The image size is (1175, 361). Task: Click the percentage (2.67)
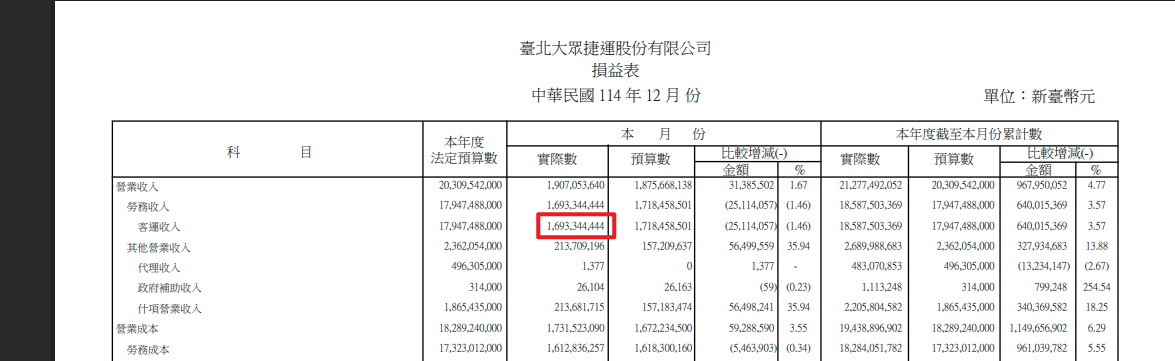pyautogui.click(x=1096, y=267)
